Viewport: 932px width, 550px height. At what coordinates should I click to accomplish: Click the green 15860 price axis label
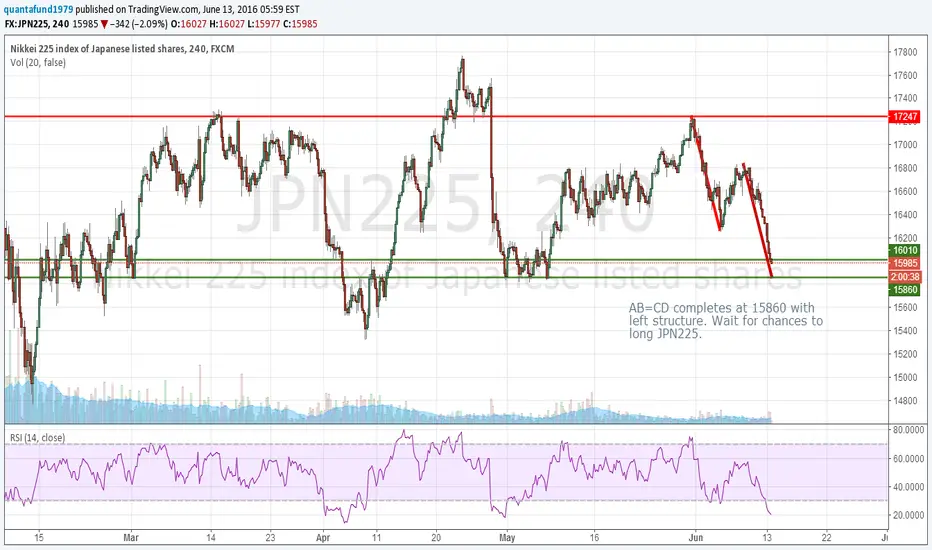(905, 290)
